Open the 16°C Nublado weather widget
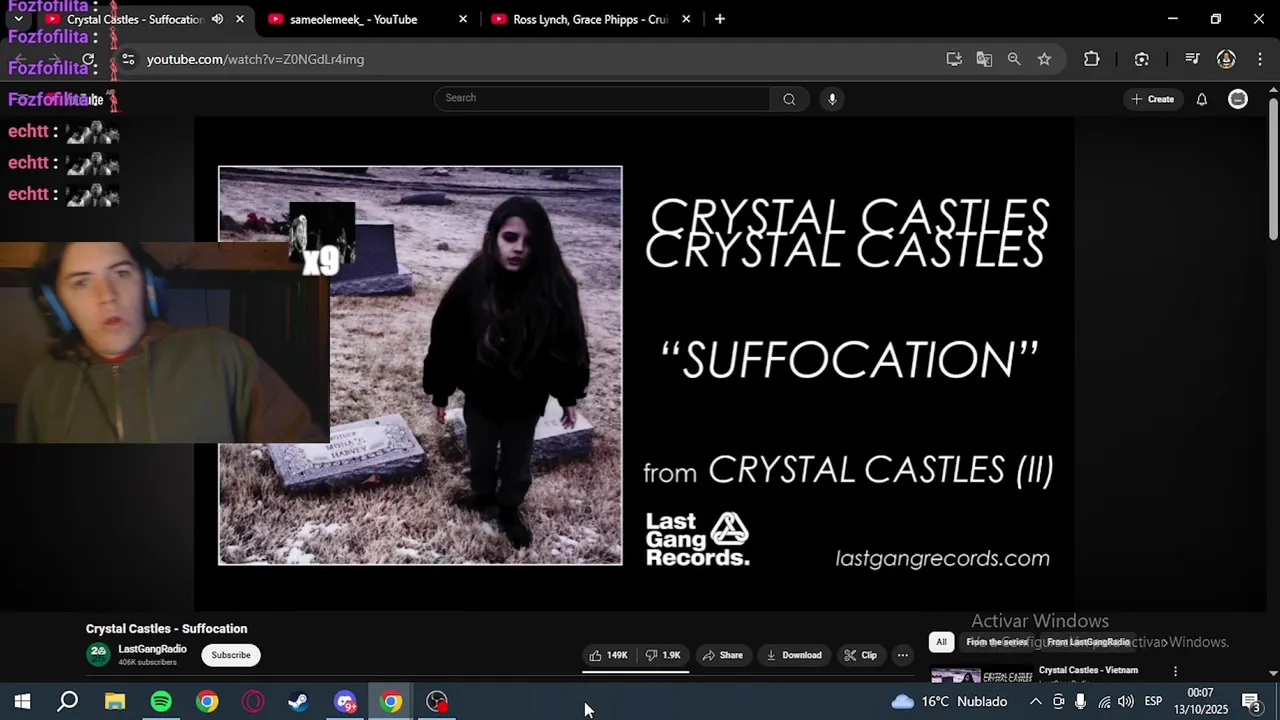This screenshot has height=720, width=1280. 948,702
